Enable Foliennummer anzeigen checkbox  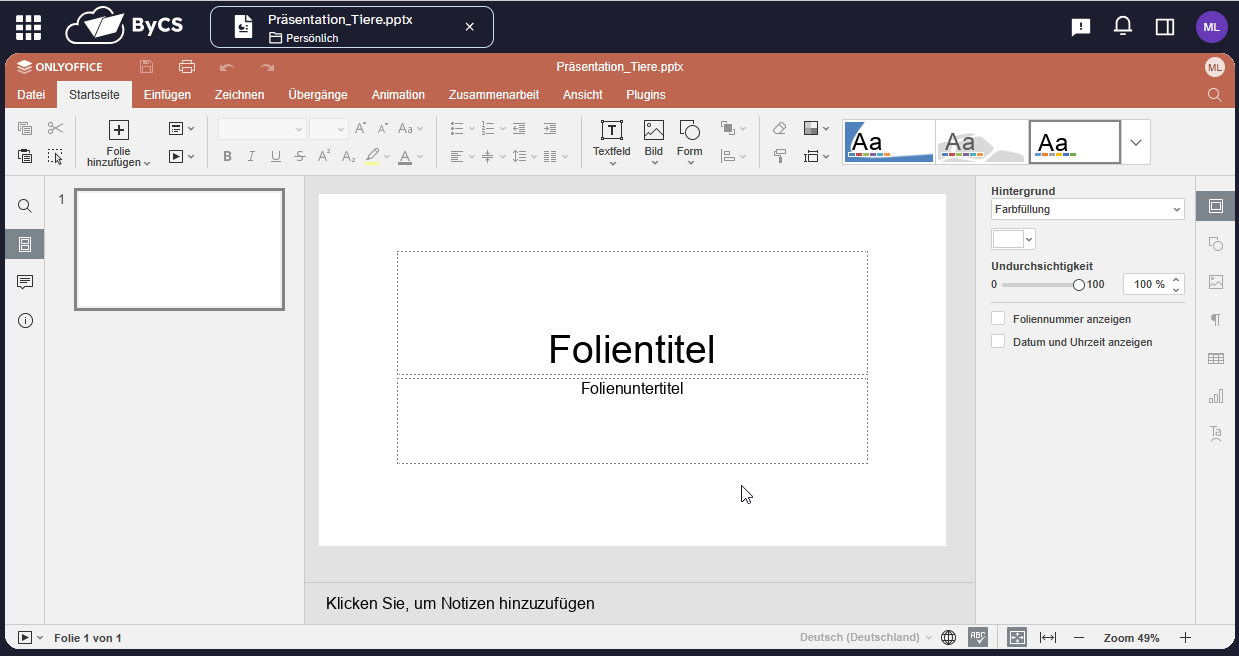tap(998, 319)
